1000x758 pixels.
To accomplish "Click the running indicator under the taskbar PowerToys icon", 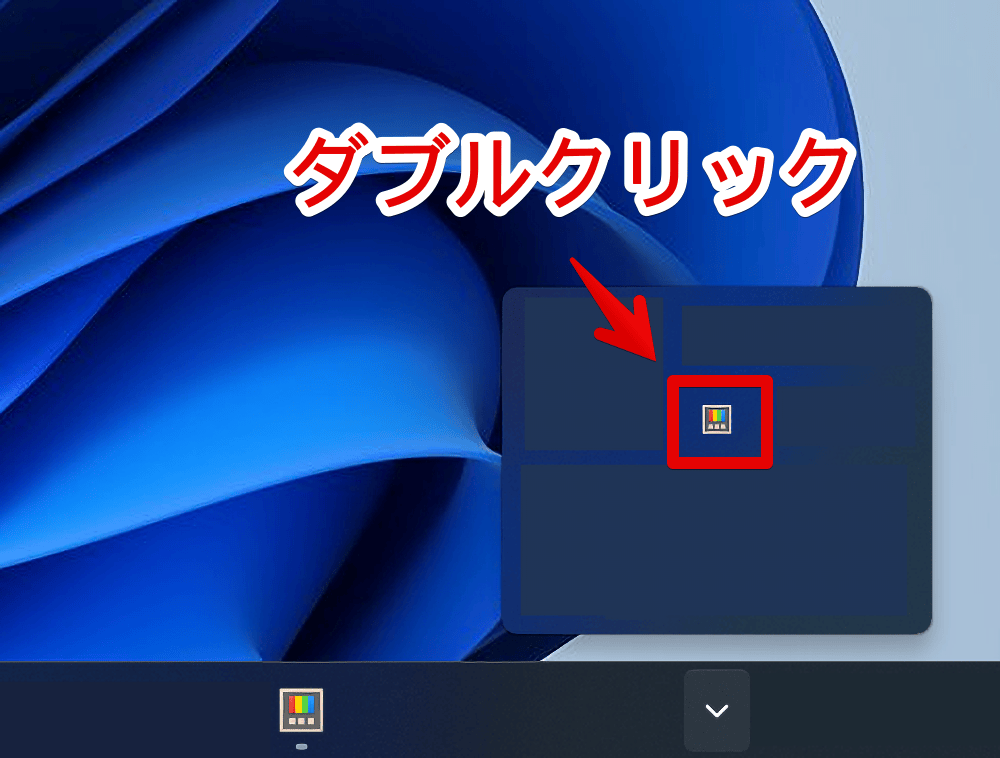I will [x=301, y=746].
